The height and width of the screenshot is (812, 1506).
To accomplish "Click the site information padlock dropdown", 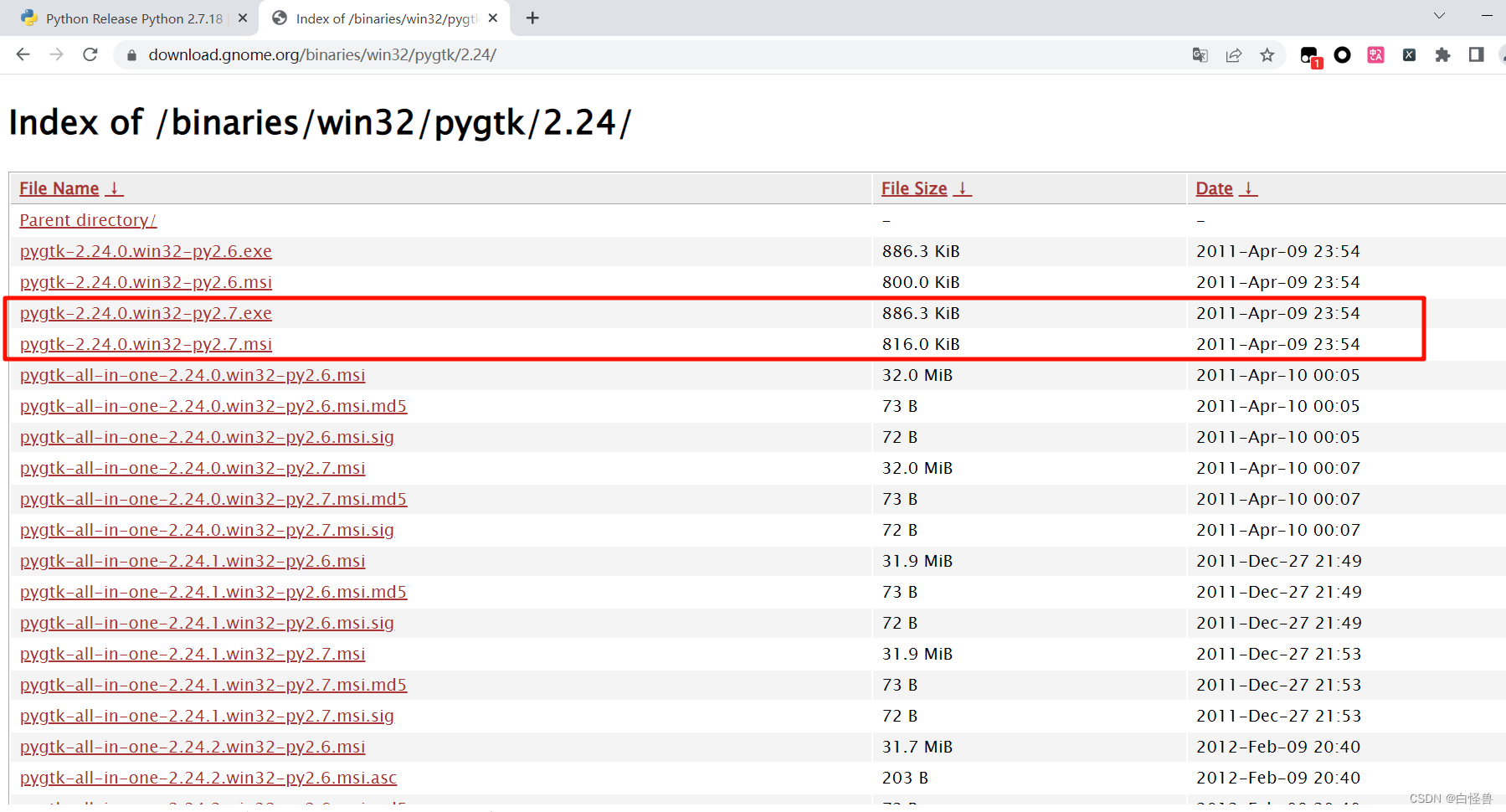I will (x=131, y=54).
